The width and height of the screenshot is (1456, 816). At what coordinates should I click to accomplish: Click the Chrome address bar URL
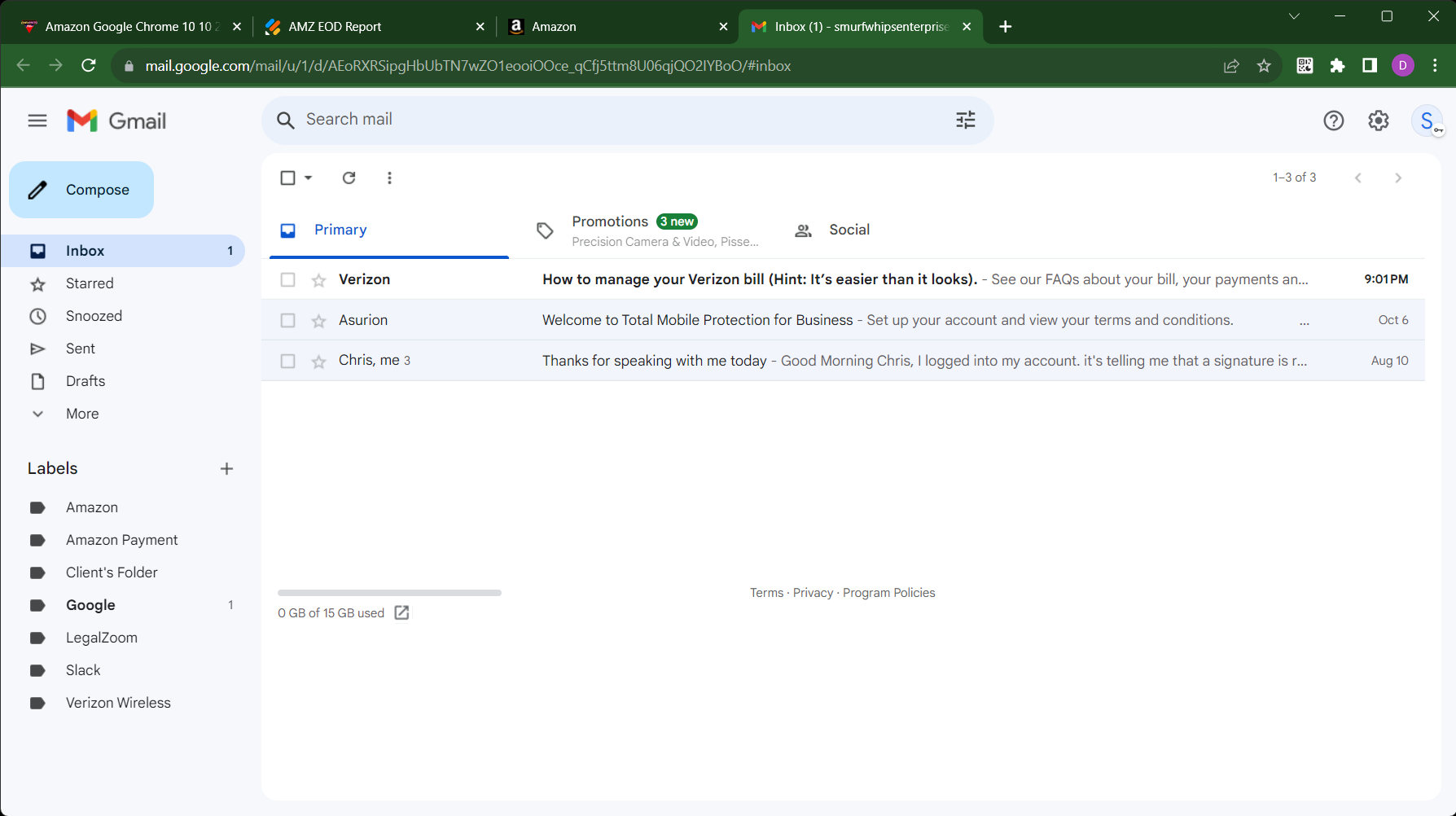pyautogui.click(x=468, y=66)
